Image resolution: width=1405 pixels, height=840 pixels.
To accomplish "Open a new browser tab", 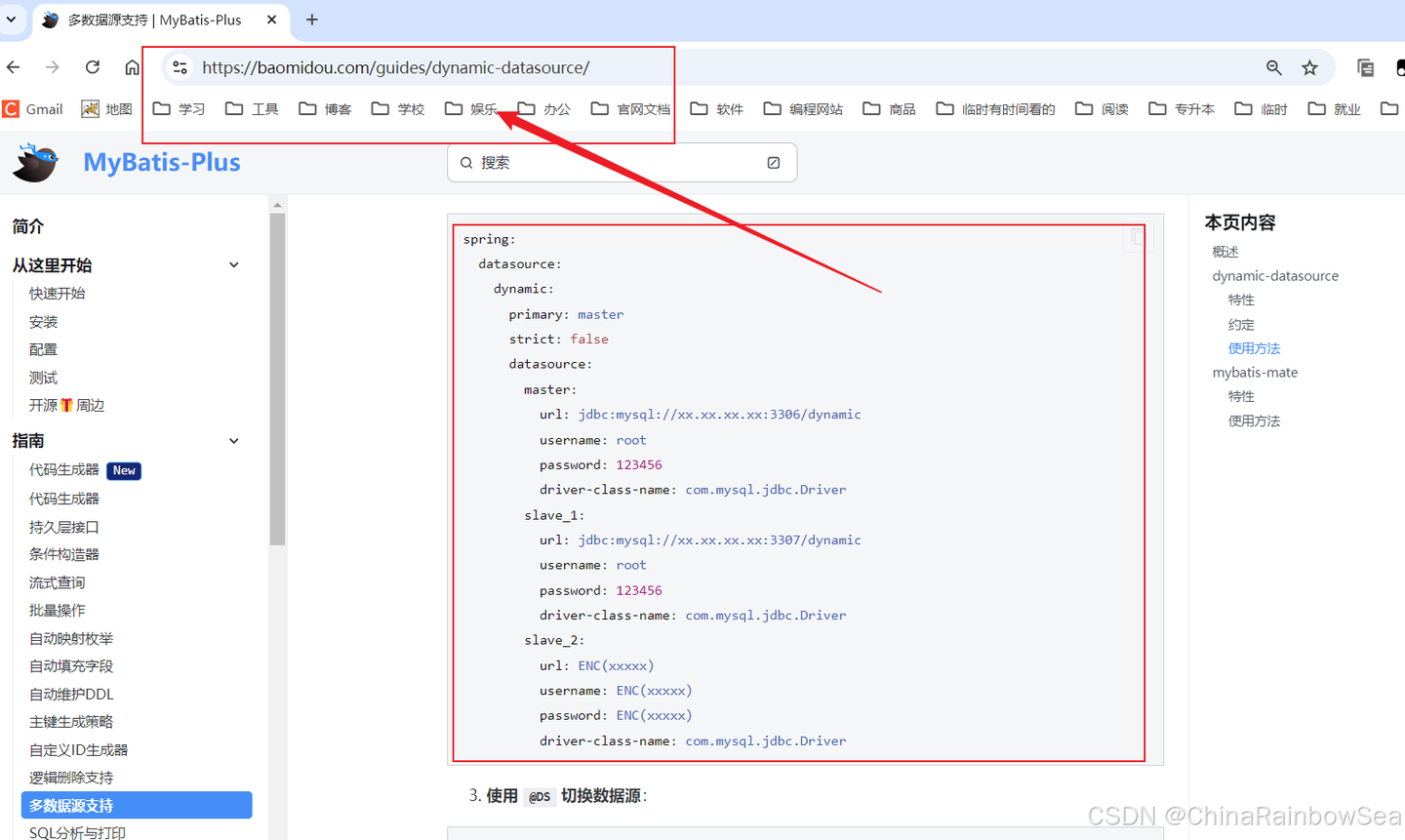I will (312, 20).
